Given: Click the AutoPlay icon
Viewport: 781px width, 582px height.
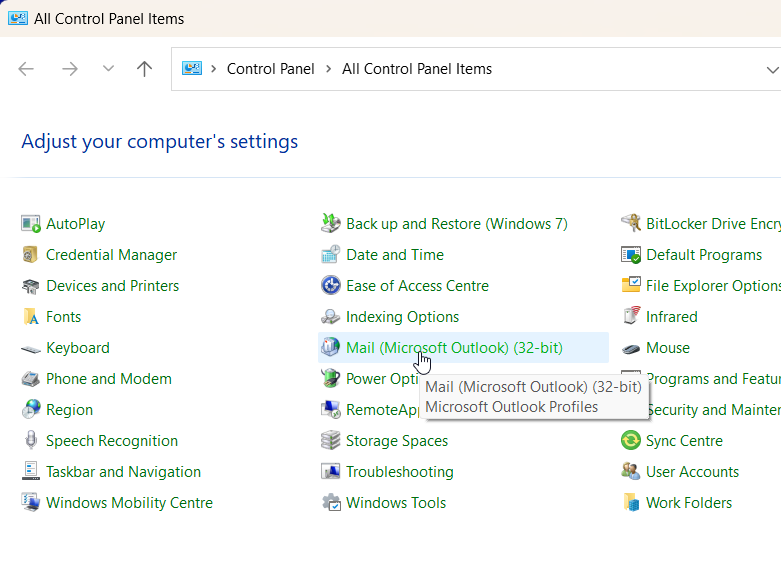Looking at the screenshot, I should (31, 224).
